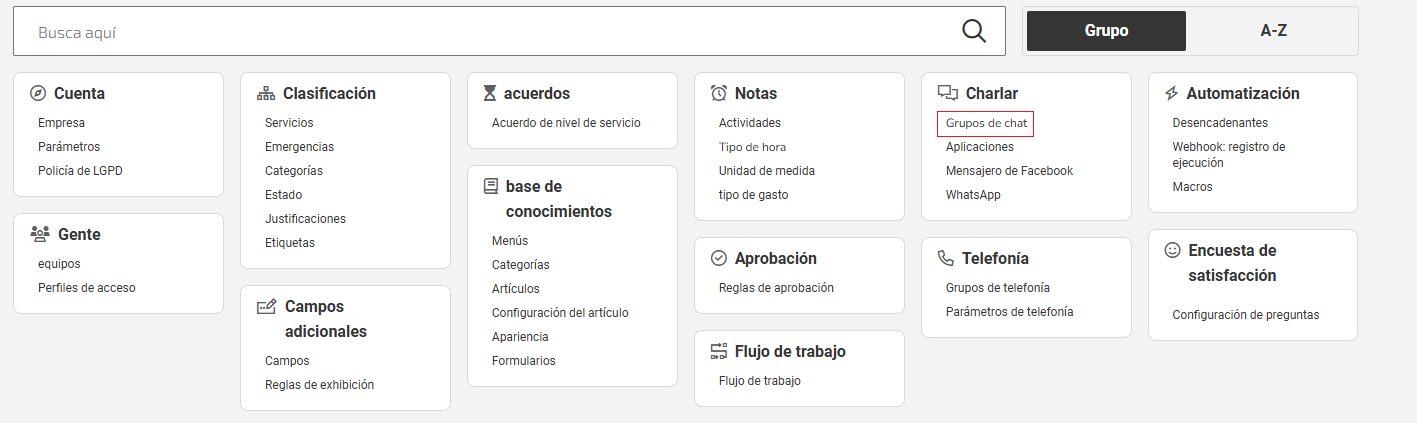Open Parámetros under Cuenta
Screen dimensions: 1417x423
click(x=69, y=147)
